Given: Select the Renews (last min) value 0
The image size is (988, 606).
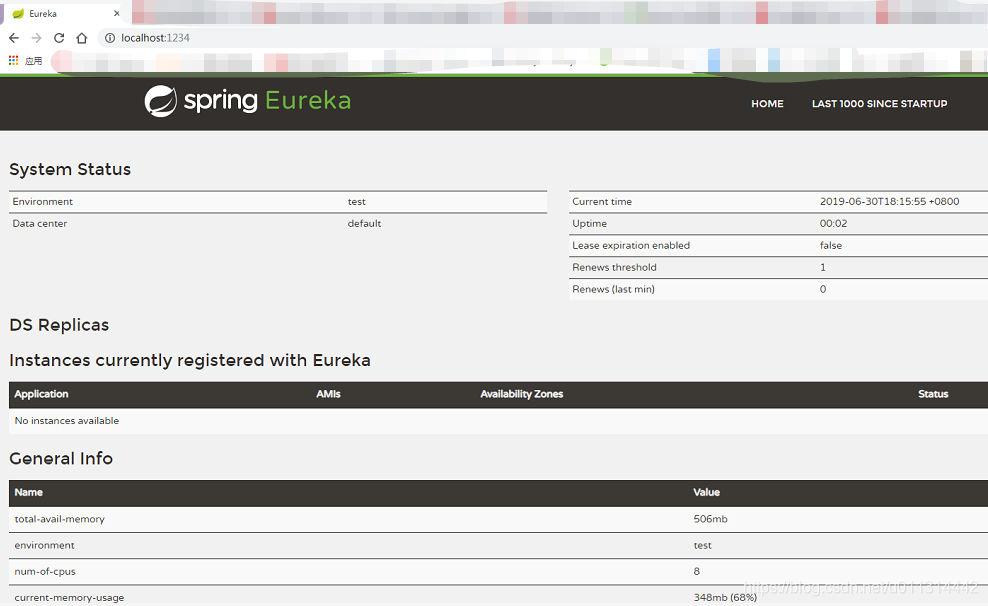Looking at the screenshot, I should (x=823, y=289).
